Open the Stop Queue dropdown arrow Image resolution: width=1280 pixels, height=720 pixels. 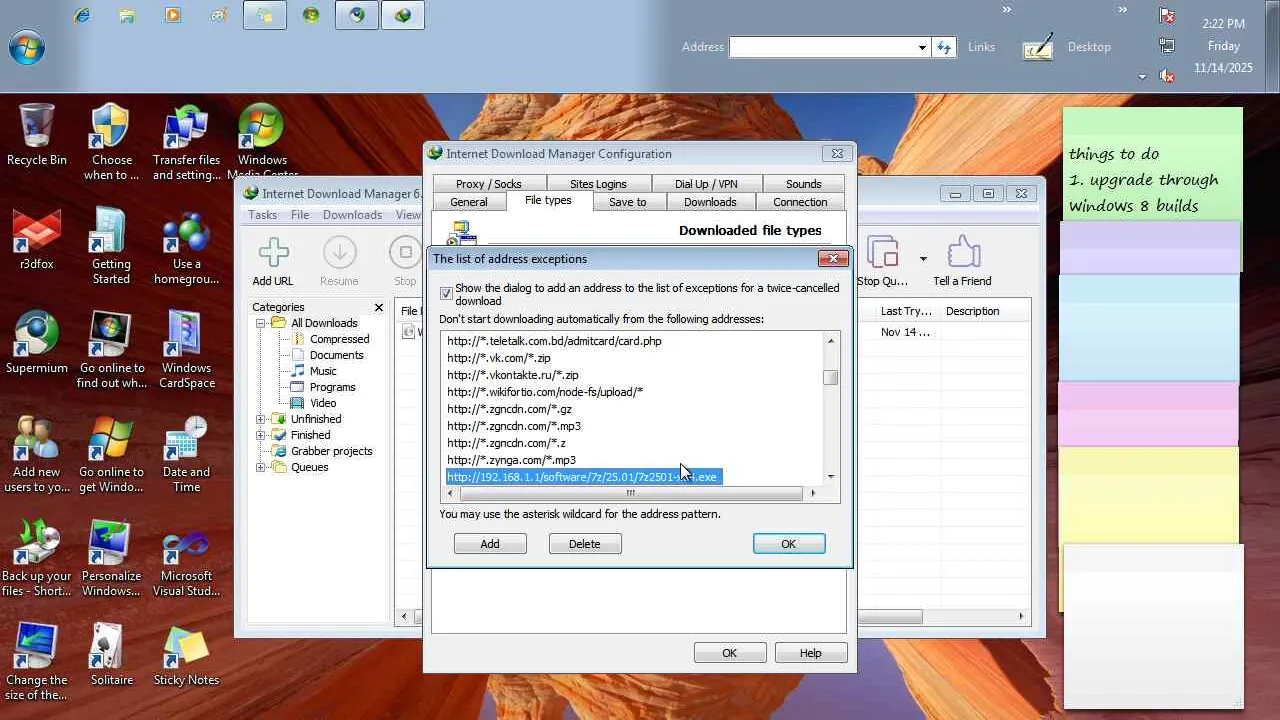pos(923,259)
